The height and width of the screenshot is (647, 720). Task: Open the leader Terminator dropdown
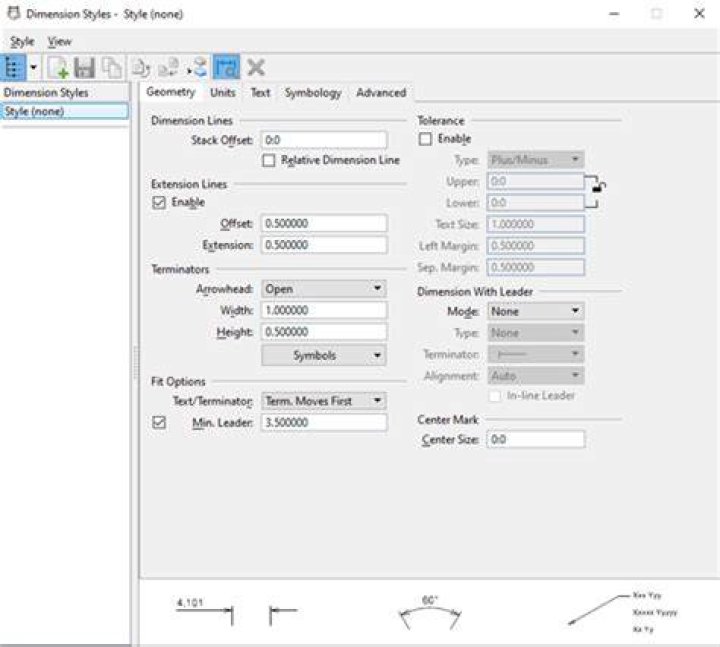pyautogui.click(x=535, y=354)
